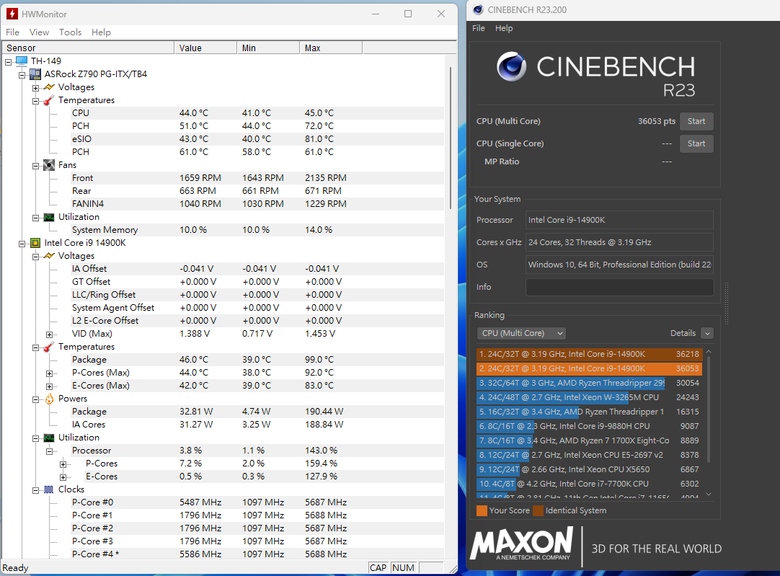Screen dimensions: 780x576
Task: Click the Info input field in Cinebench
Action: click(x=619, y=287)
